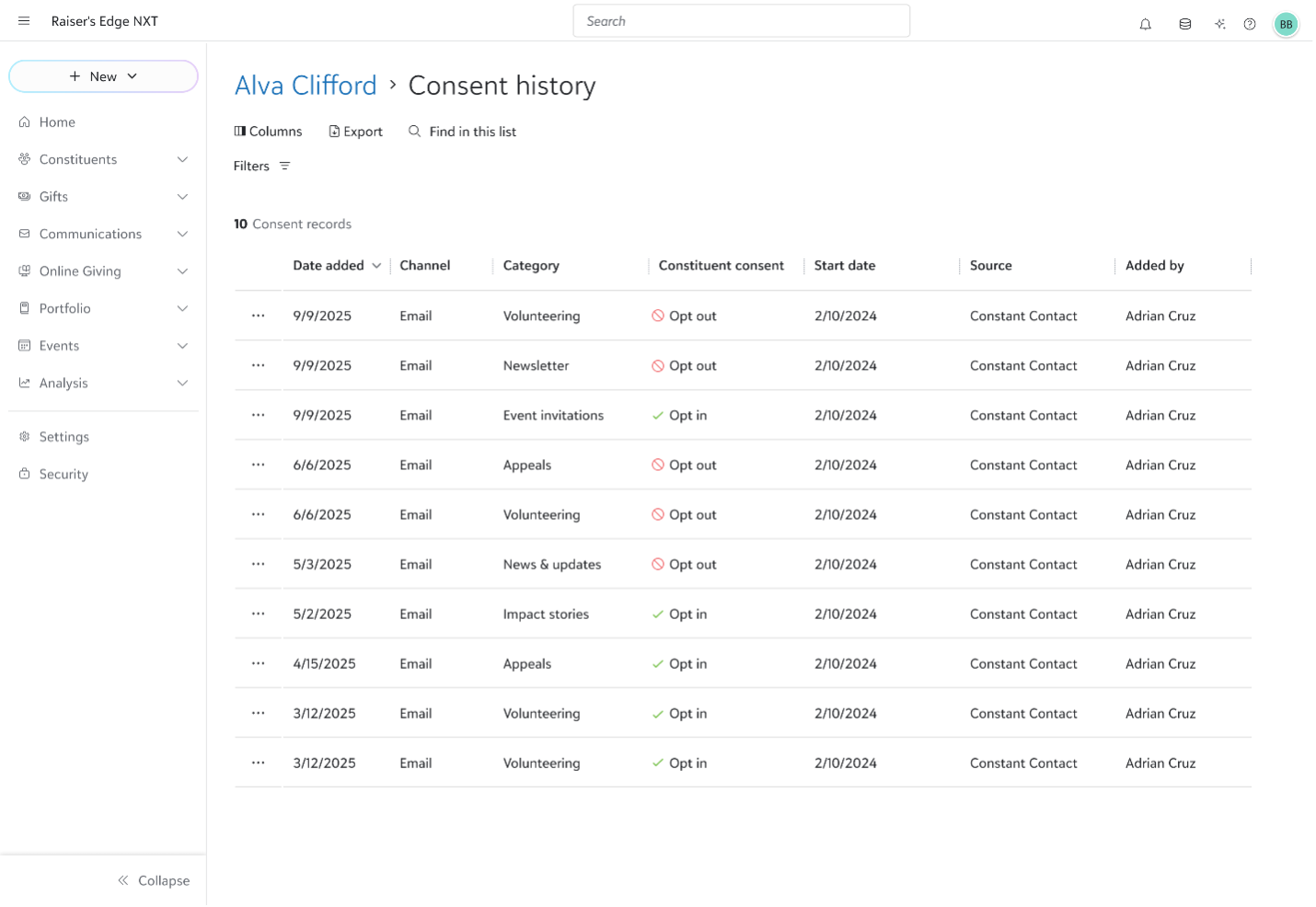Viewport: 1316px width, 907px height.
Task: Click the Communications envelope icon
Action: coord(25,234)
